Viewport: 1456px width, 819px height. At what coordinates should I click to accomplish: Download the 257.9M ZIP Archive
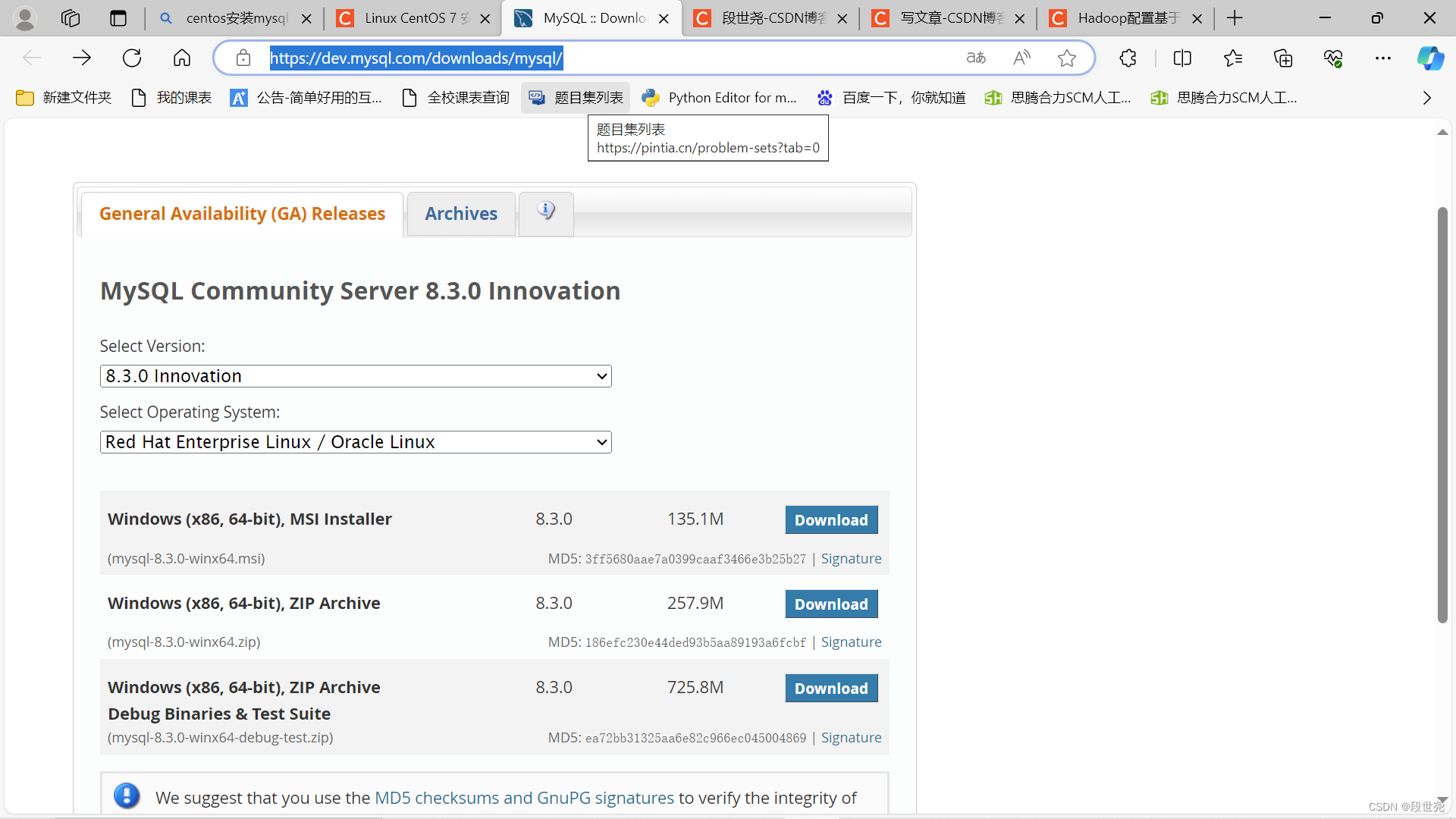(831, 604)
